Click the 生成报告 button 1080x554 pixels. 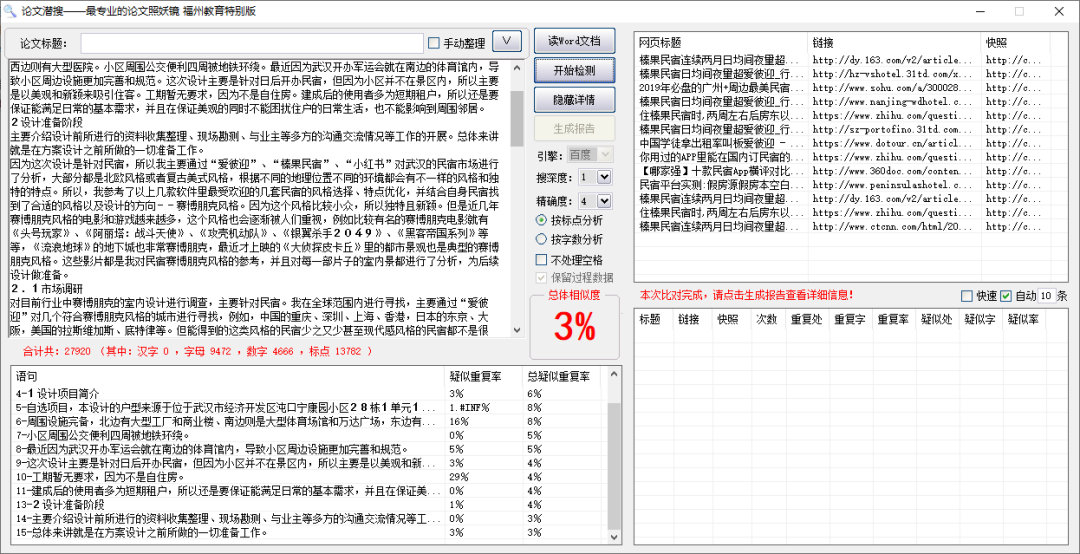(x=574, y=128)
